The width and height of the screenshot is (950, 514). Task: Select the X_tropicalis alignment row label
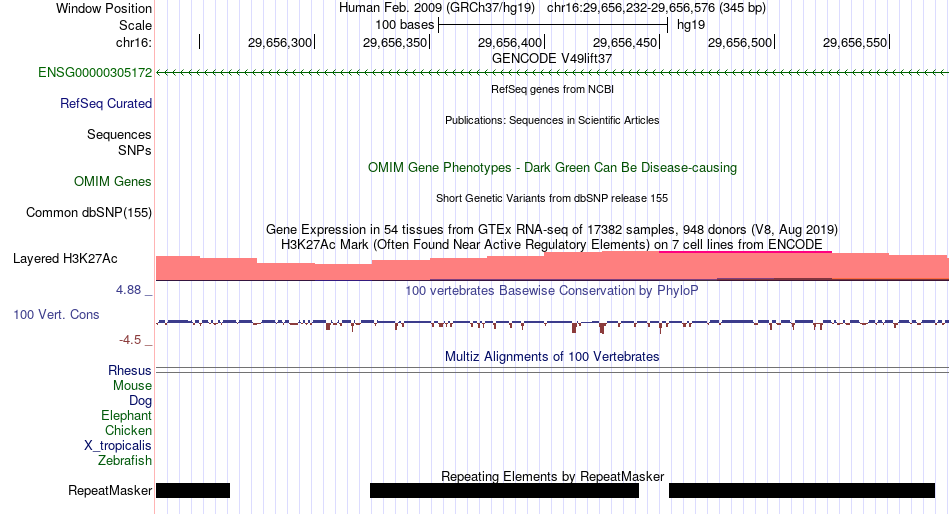(x=118, y=446)
